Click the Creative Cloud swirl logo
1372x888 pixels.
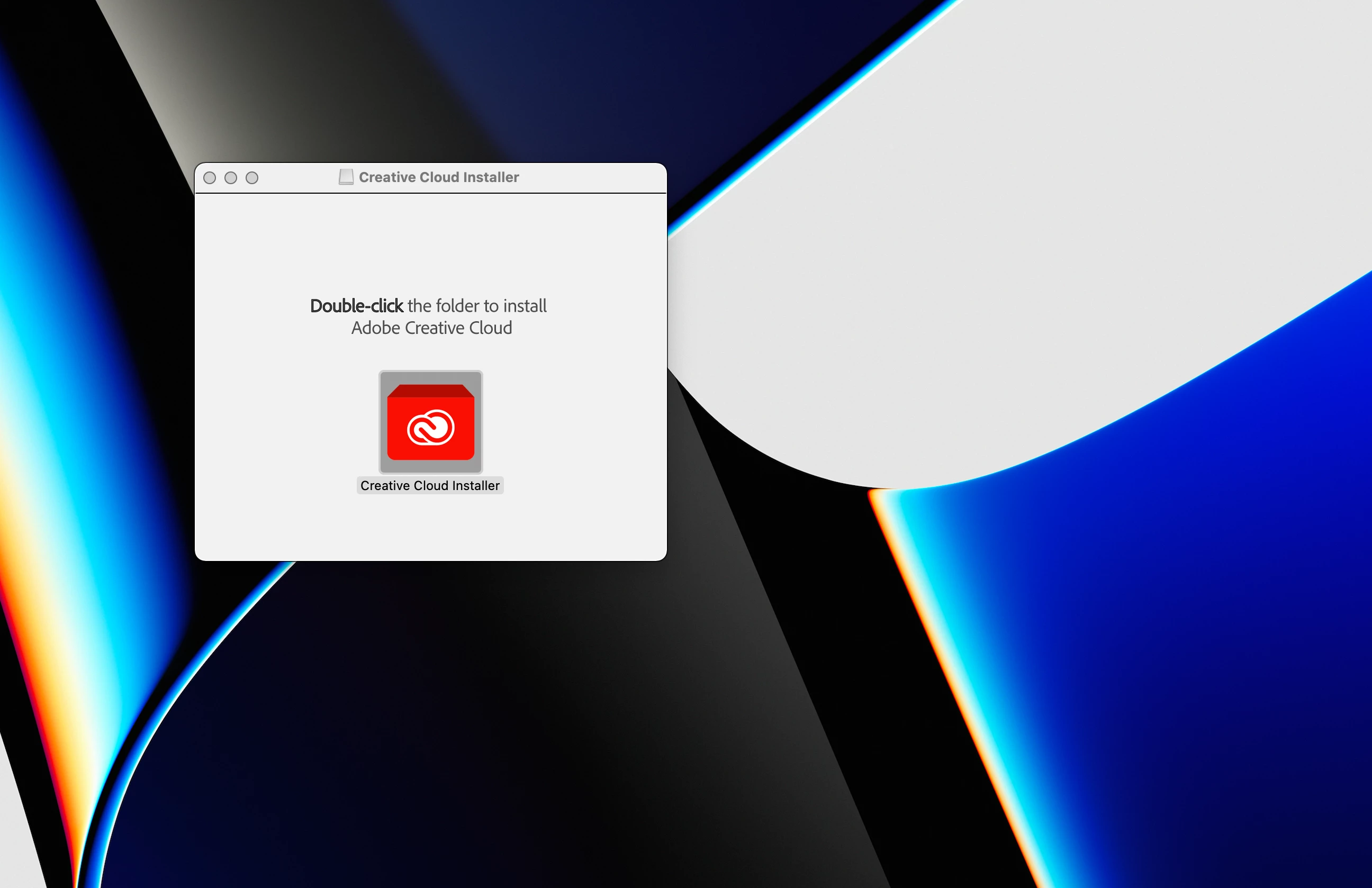431,428
